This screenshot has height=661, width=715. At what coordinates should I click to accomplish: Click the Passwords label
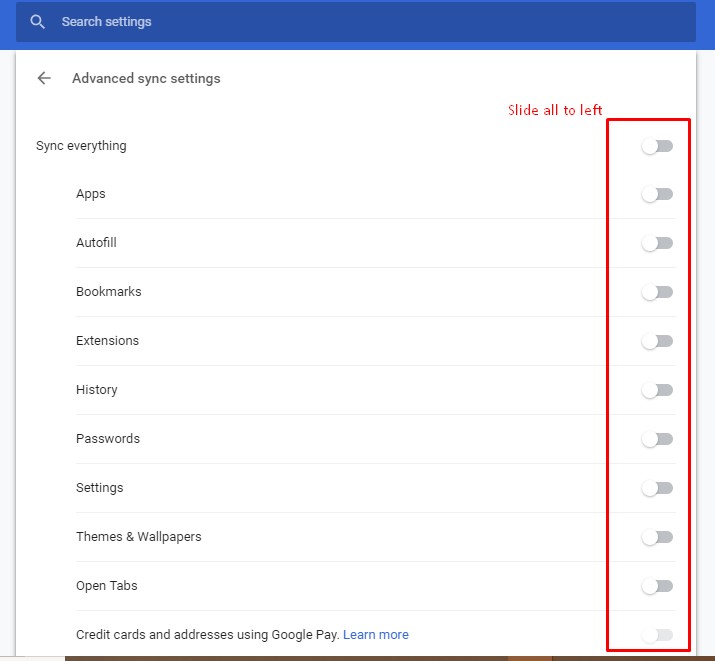click(x=108, y=439)
